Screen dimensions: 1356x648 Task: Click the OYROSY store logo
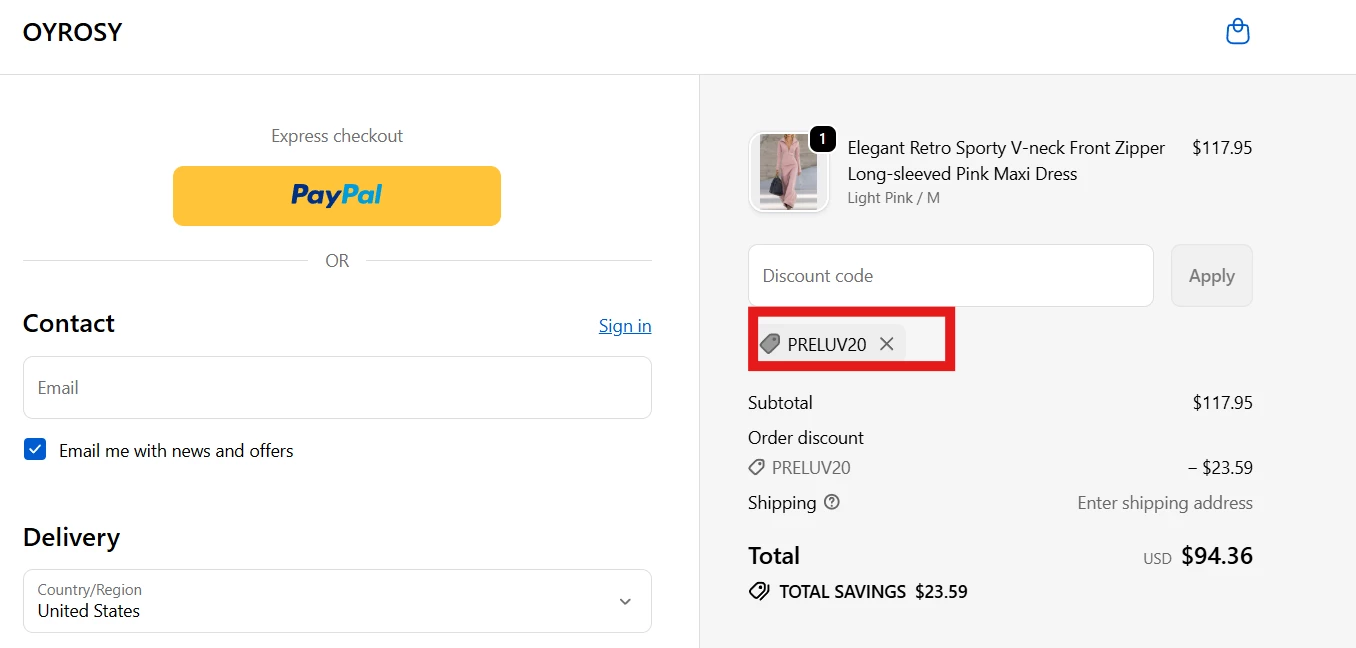pos(72,31)
